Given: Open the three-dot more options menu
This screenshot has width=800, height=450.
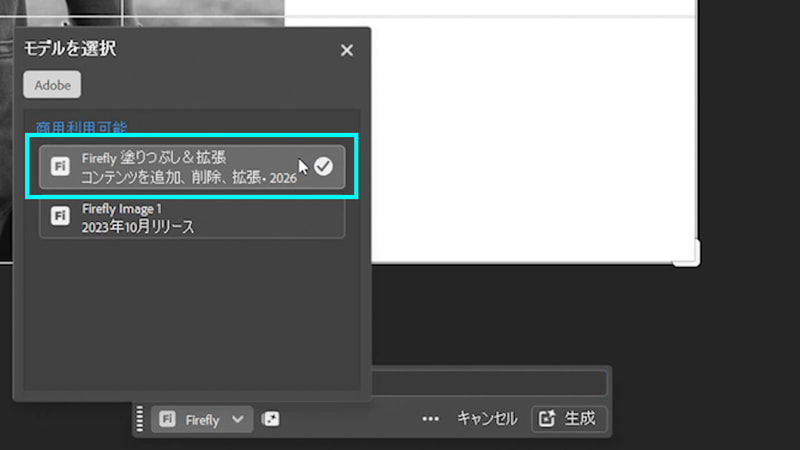Looking at the screenshot, I should pos(430,419).
